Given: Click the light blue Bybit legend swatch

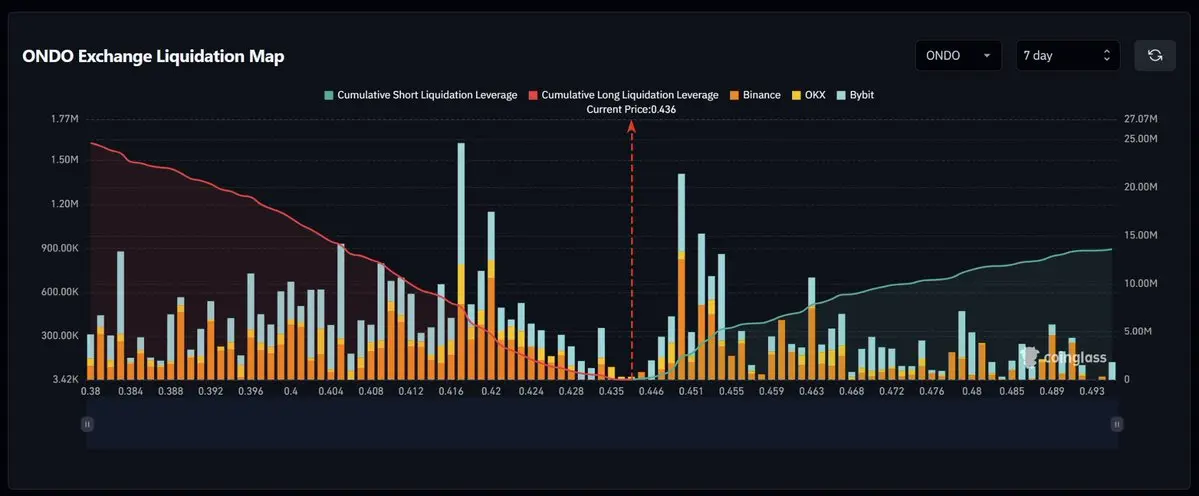Looking at the screenshot, I should click(840, 96).
